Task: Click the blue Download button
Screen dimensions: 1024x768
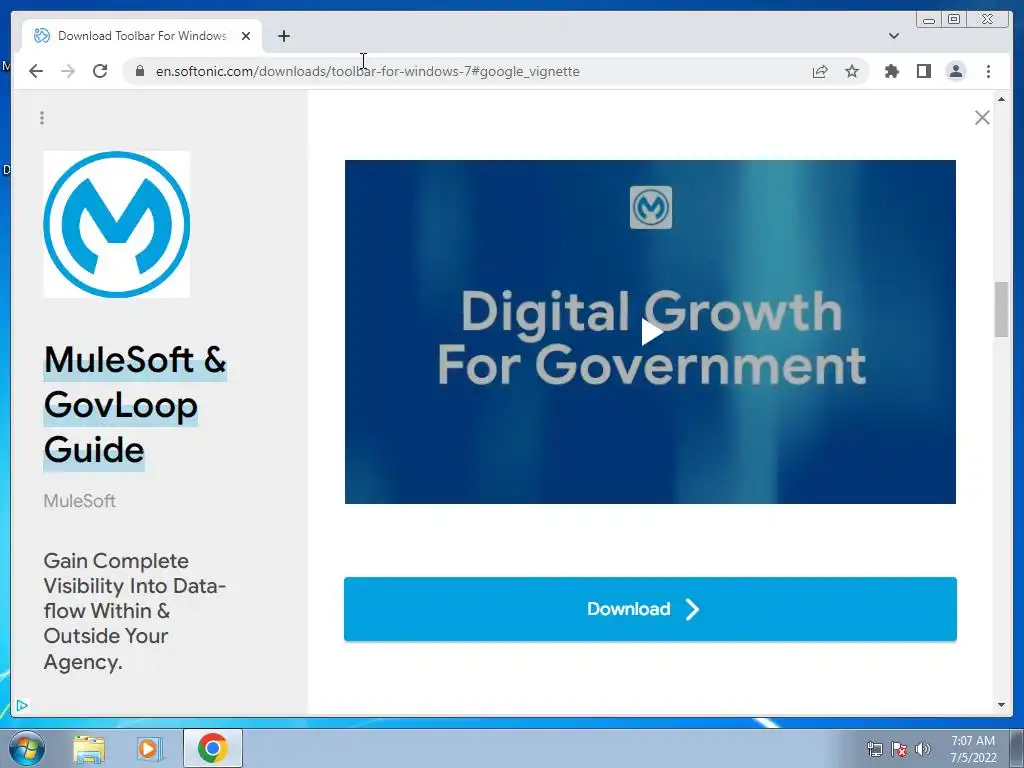Action: tap(650, 609)
